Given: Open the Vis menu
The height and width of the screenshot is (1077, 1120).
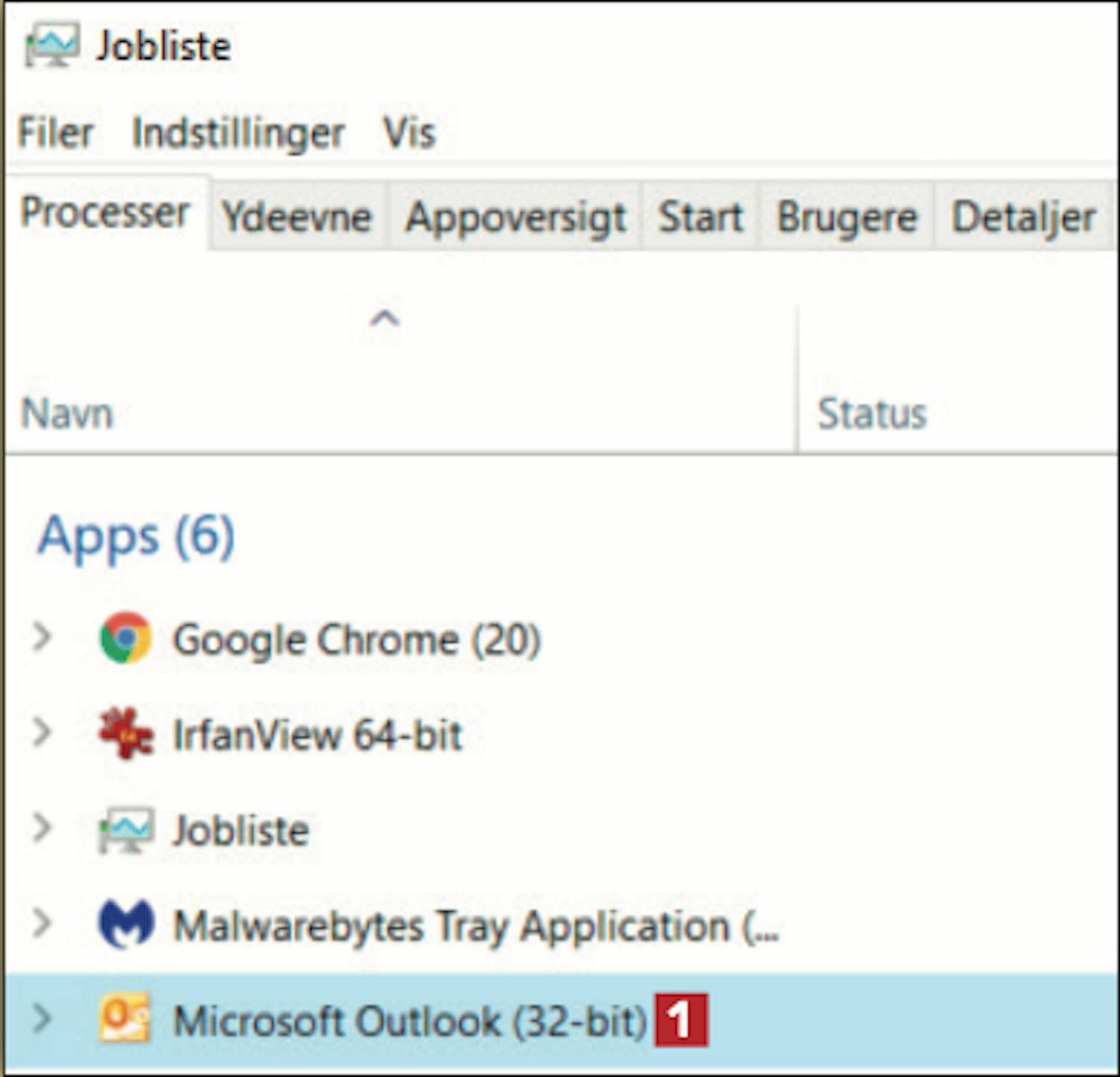Looking at the screenshot, I should 408,133.
